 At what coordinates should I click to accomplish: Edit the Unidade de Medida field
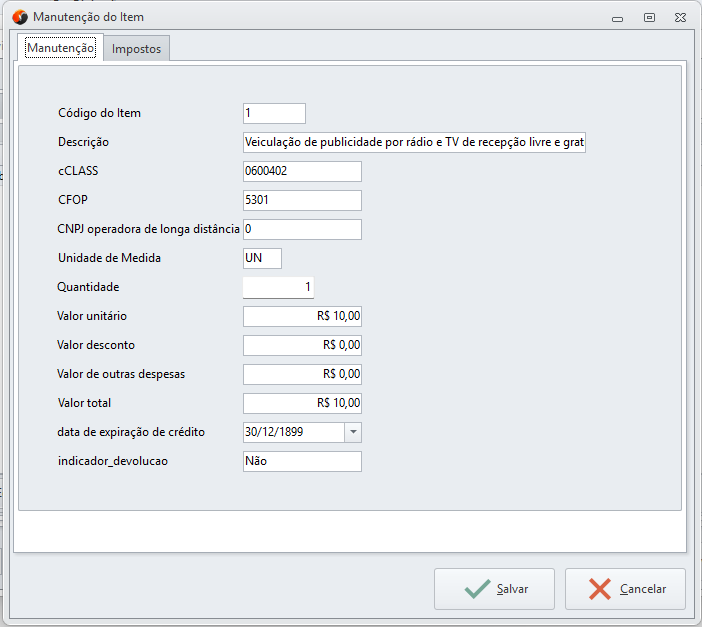coord(262,259)
